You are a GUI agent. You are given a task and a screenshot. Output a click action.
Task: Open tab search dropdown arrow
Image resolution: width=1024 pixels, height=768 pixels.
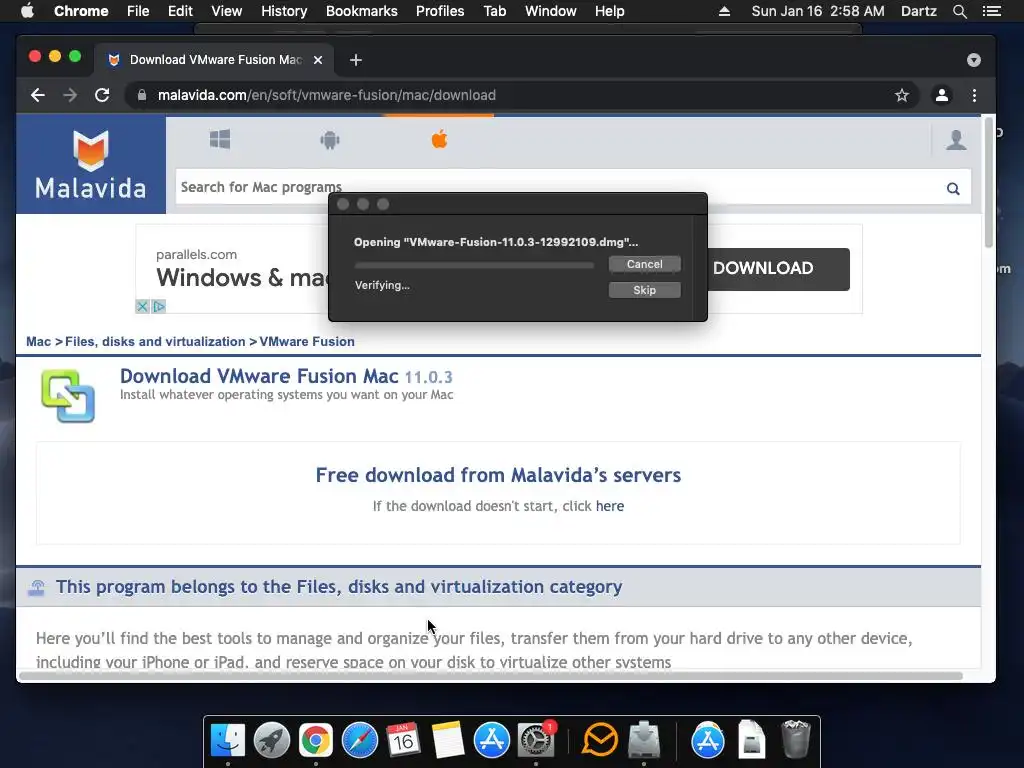pyautogui.click(x=974, y=60)
